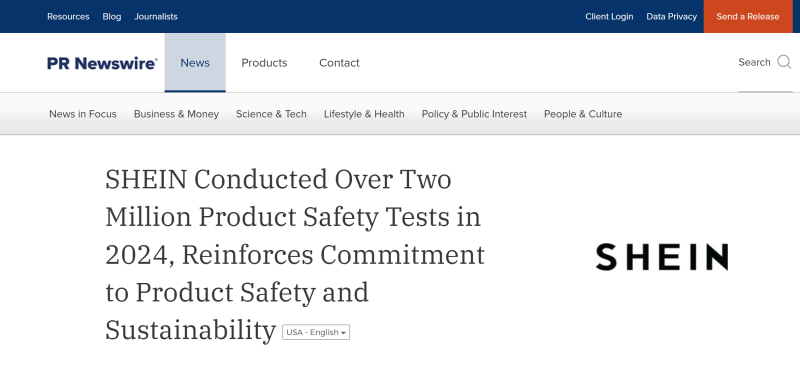
Task: Open the Resources link
Action: (68, 16)
